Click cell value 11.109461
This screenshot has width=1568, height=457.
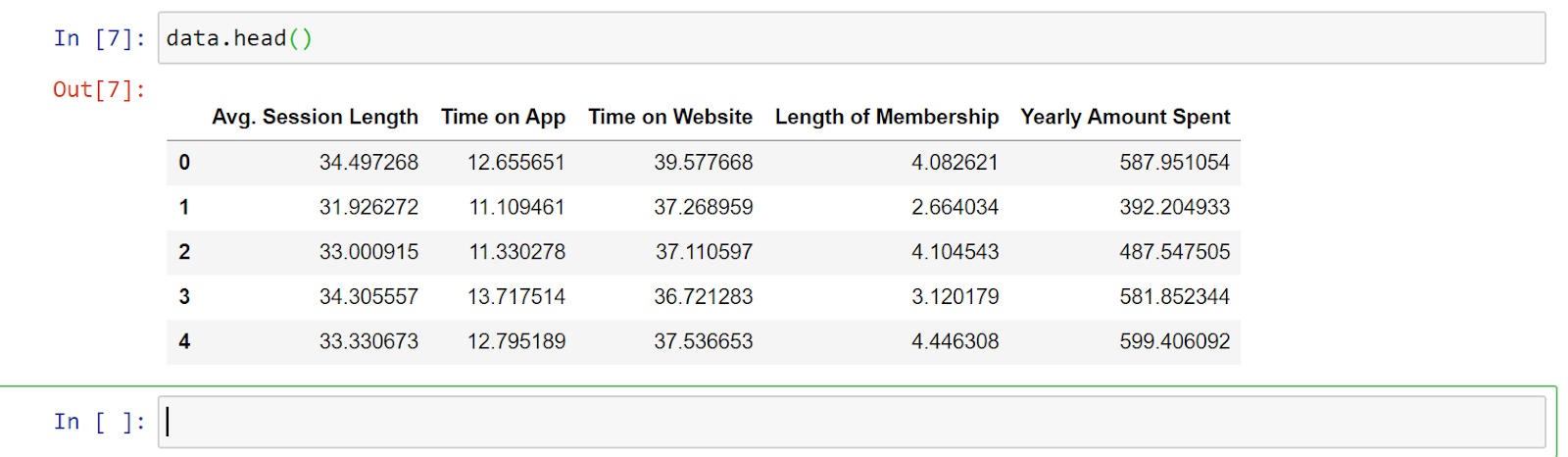(x=516, y=208)
